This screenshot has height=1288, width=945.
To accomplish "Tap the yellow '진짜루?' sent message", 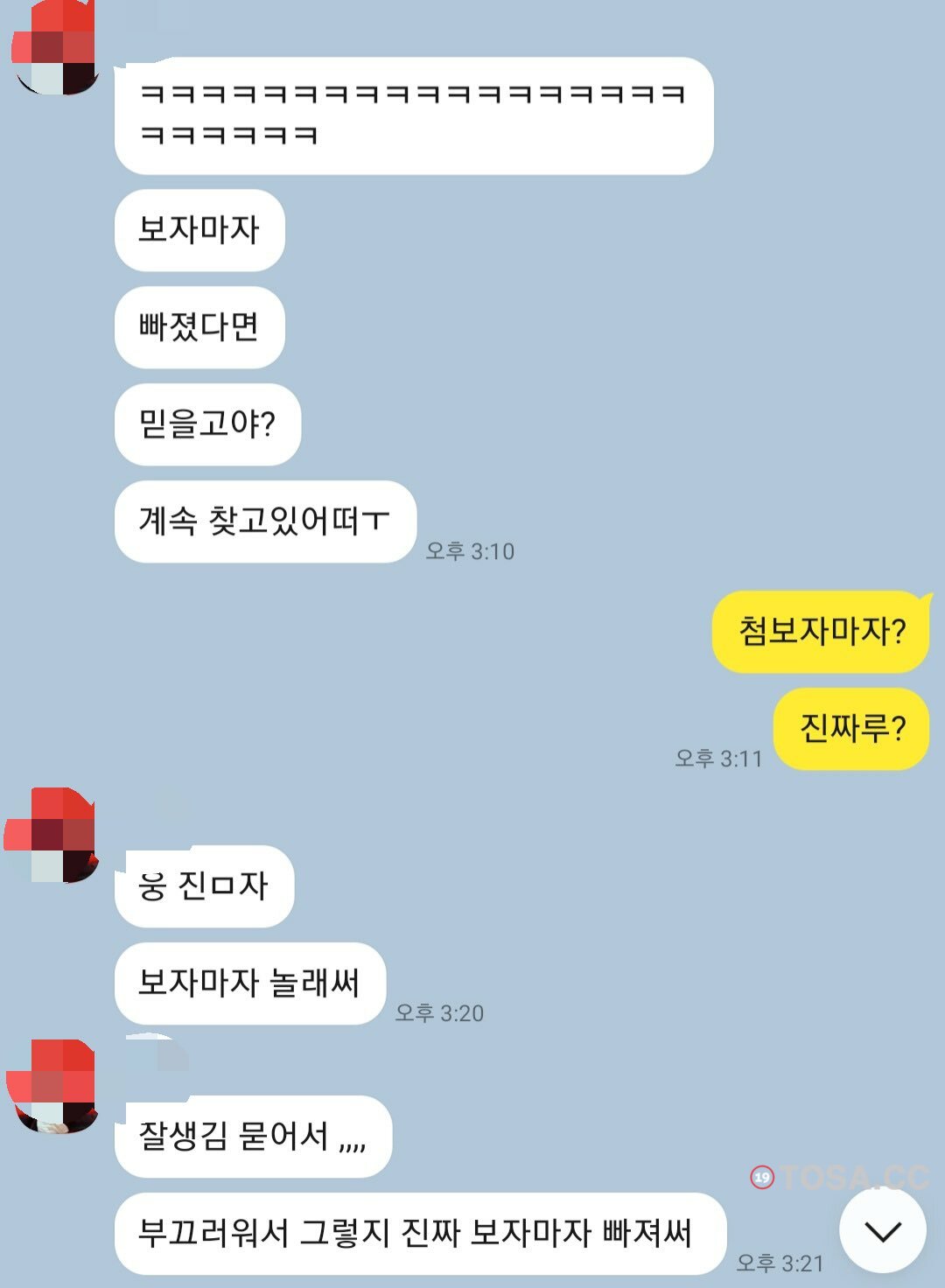I will click(851, 729).
